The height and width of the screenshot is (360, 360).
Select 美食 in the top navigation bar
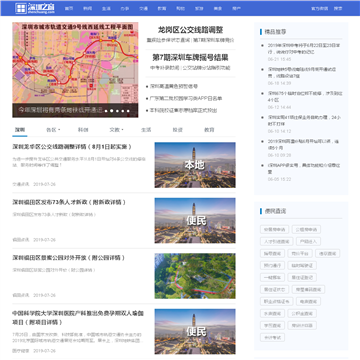[x=218, y=9]
